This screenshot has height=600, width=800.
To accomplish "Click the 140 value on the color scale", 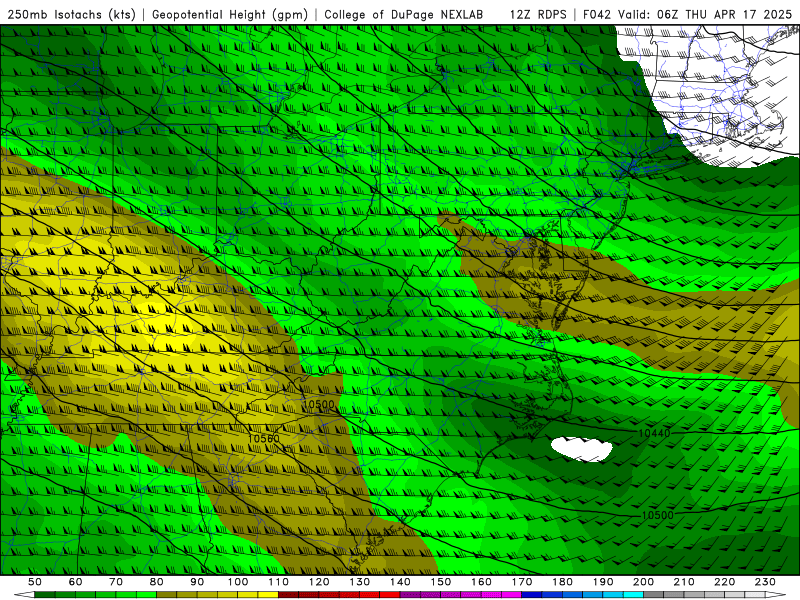I will coord(401,582).
